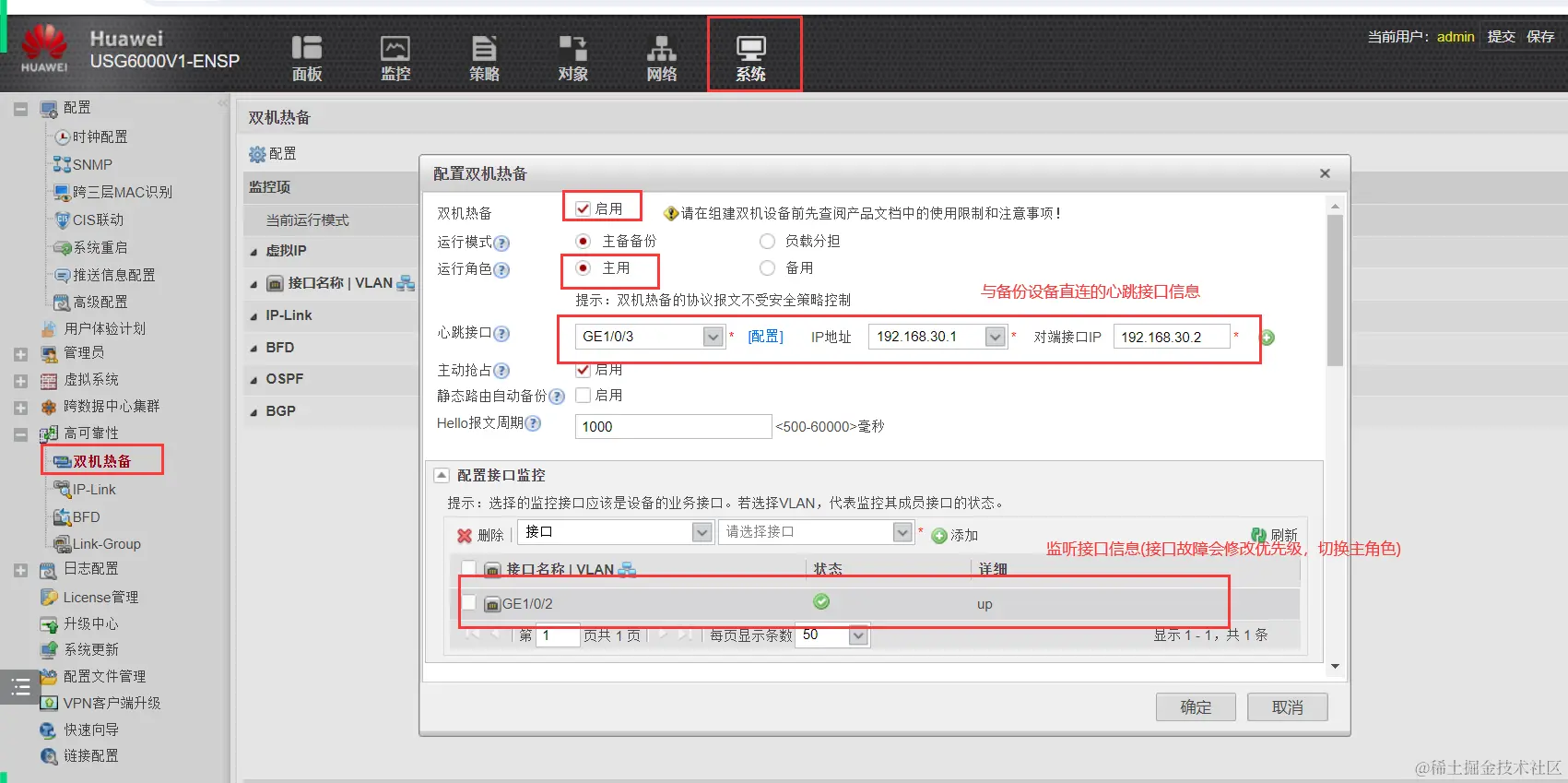Viewport: 1568px width, 783px height.
Task: Click the 取消 button
Action: (1287, 707)
